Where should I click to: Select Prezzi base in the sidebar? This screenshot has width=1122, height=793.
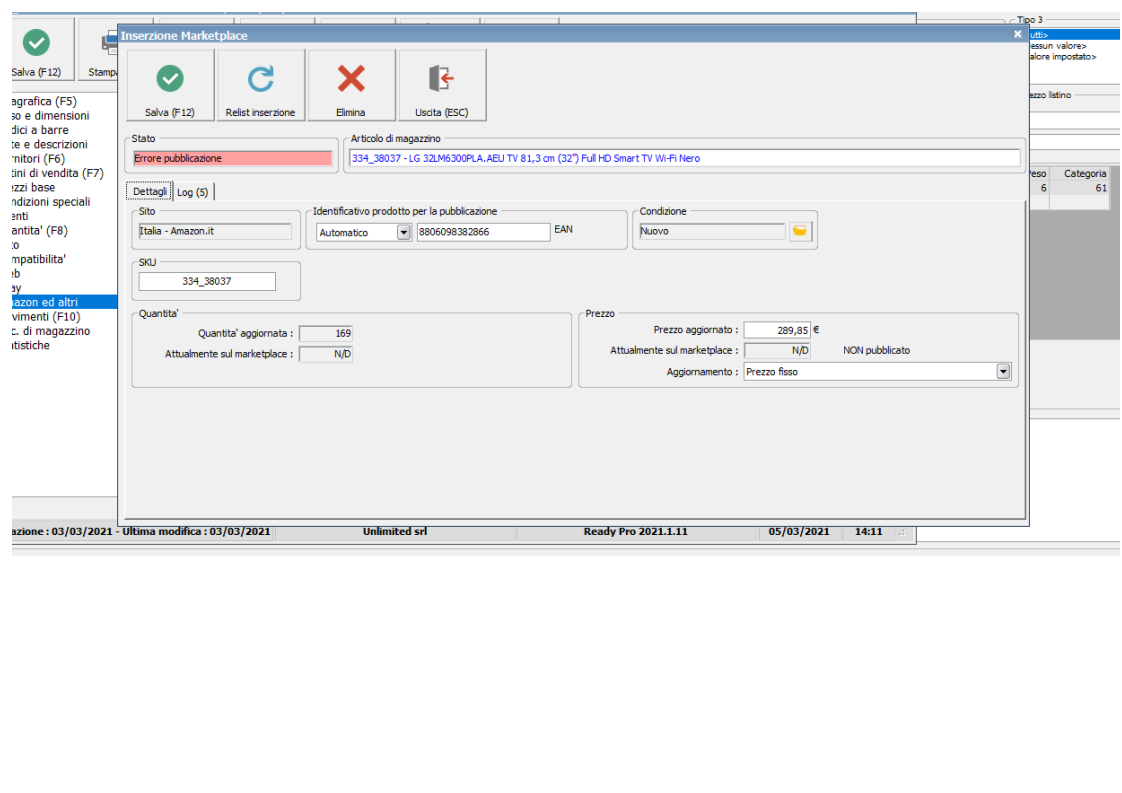[33, 188]
